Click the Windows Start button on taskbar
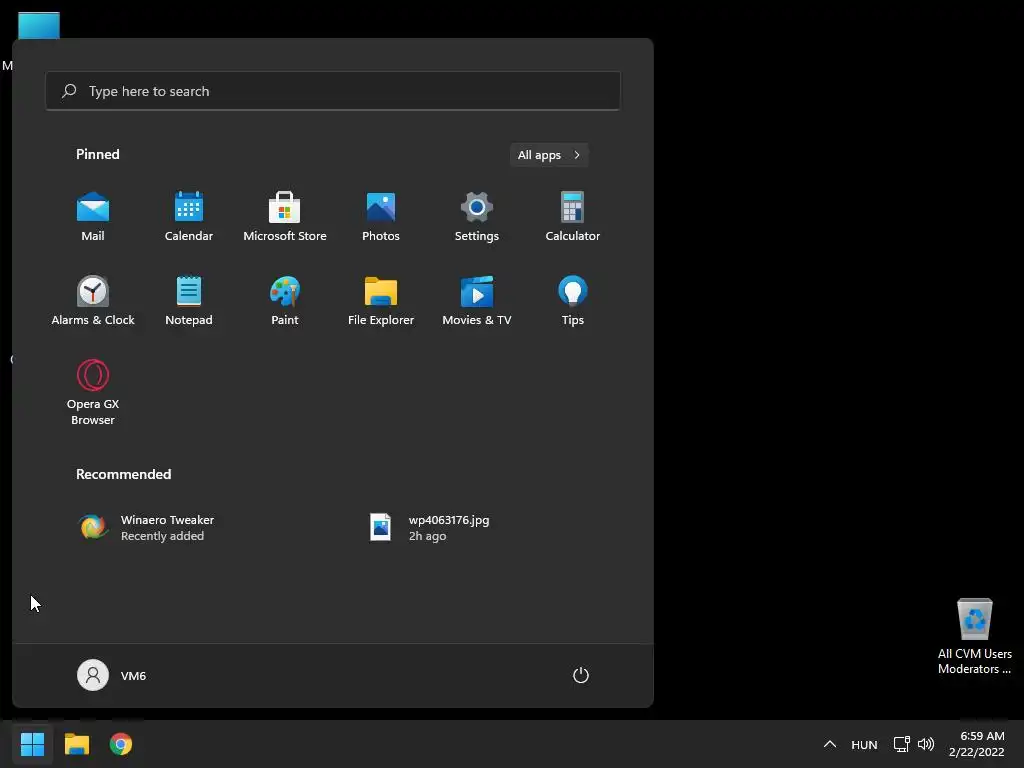Image resolution: width=1024 pixels, height=768 pixels. pos(32,744)
